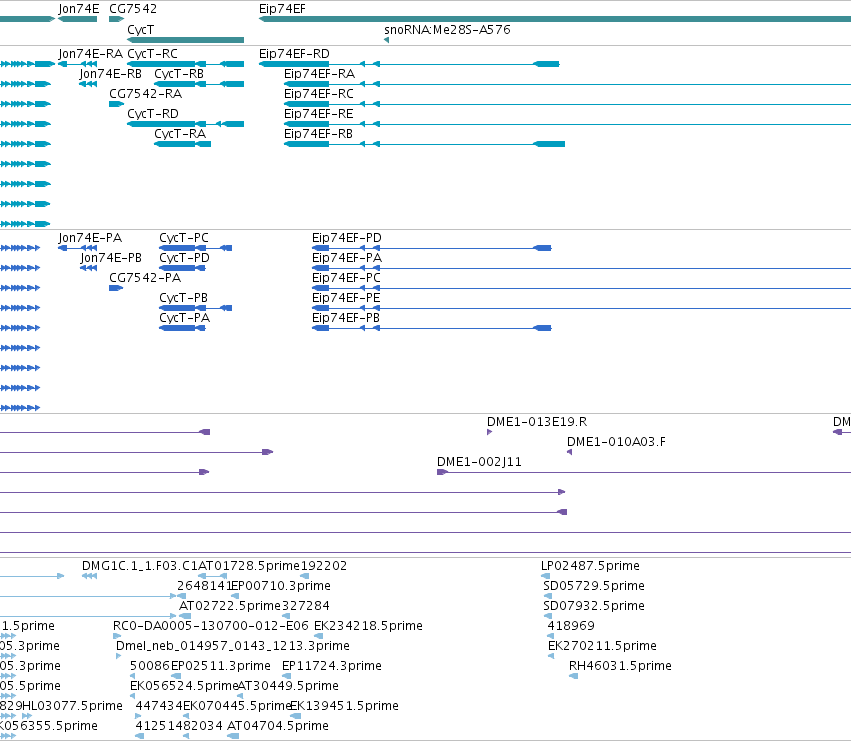Screen dimensions: 851x741
Task: Open the CycT-PA protein label
Action: click(x=185, y=318)
